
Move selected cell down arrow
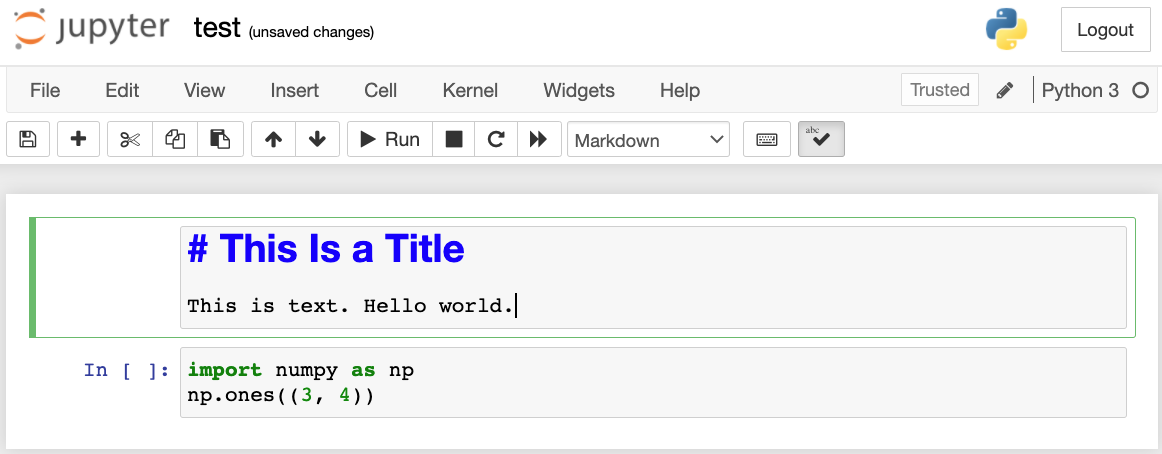(317, 140)
